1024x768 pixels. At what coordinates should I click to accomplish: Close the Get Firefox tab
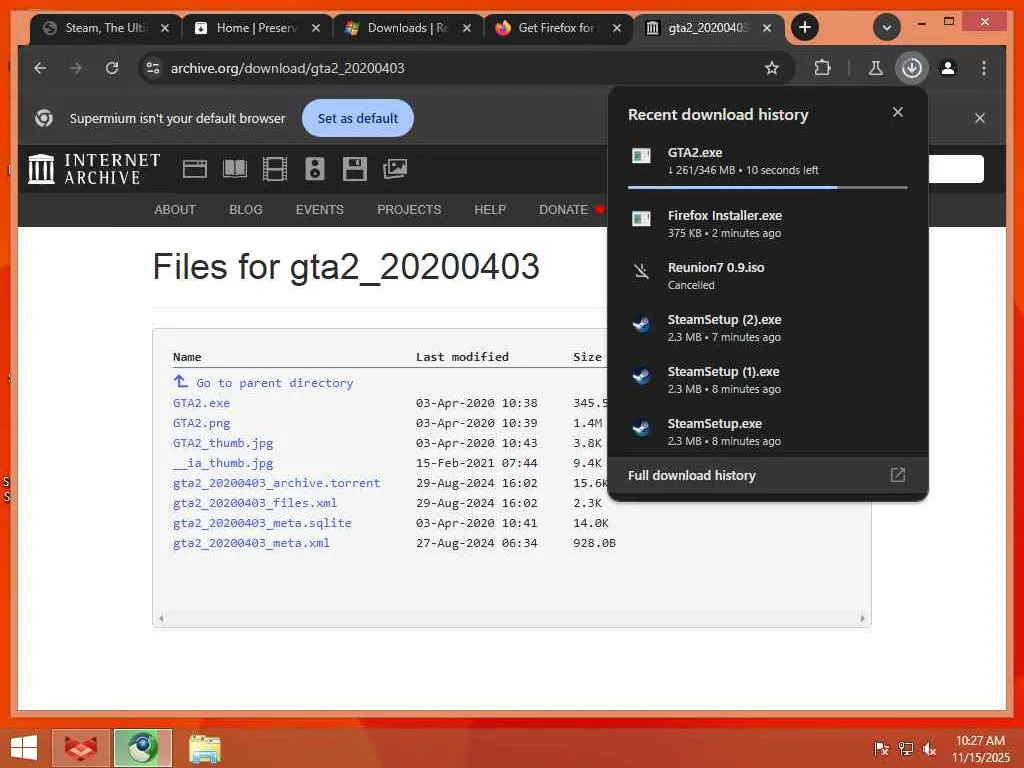point(616,28)
